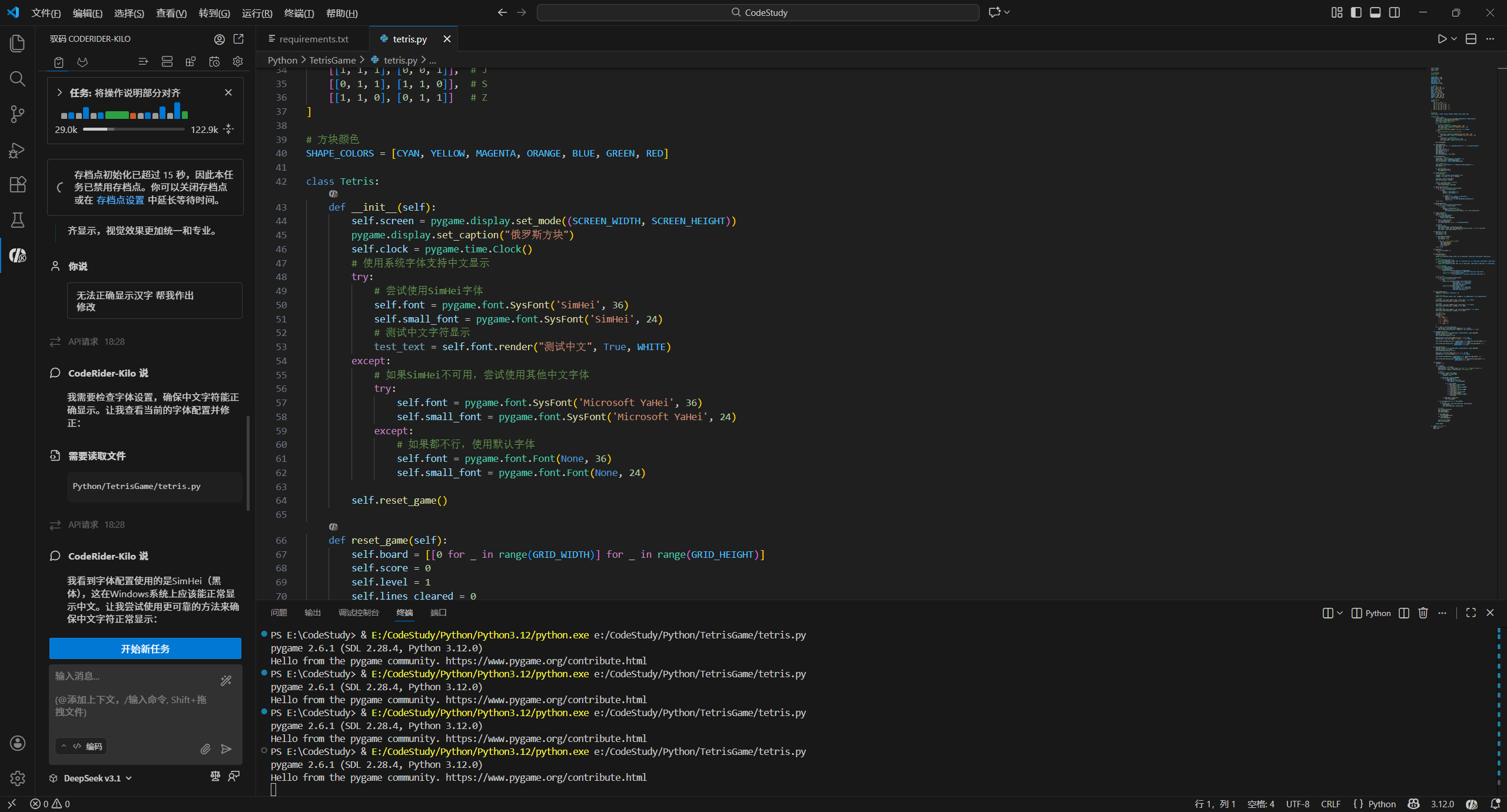Kill terminal with trash icon
The height and width of the screenshot is (812, 1507).
click(x=1423, y=613)
